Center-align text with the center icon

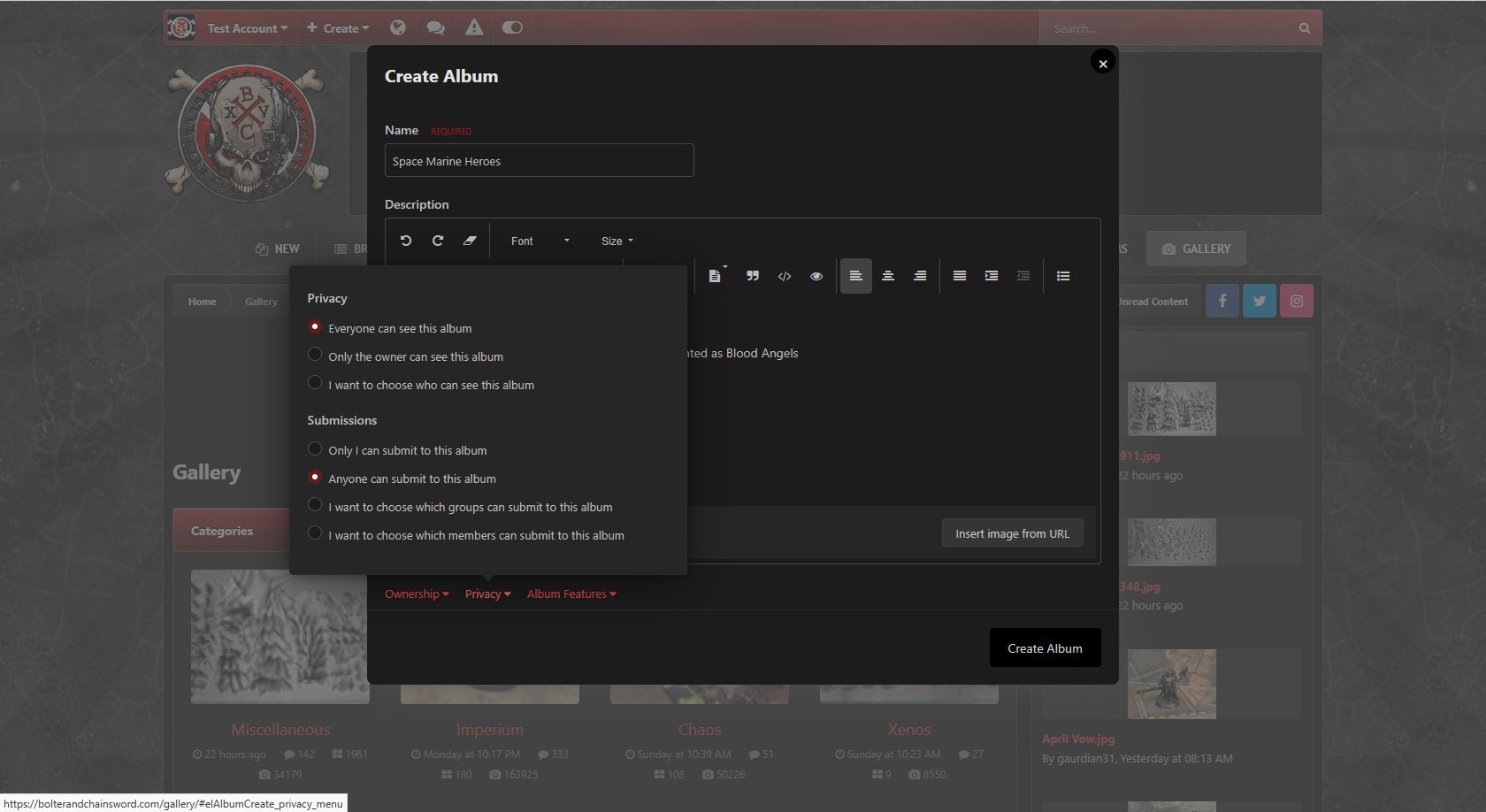click(888, 276)
